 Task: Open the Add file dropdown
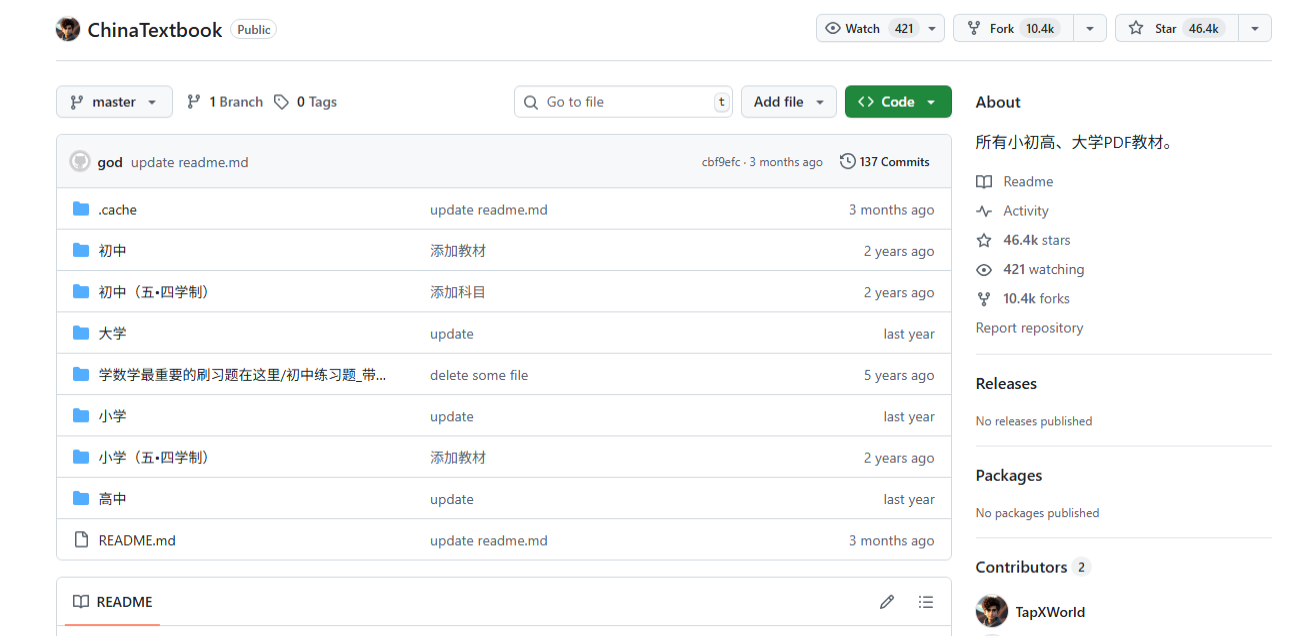point(789,102)
